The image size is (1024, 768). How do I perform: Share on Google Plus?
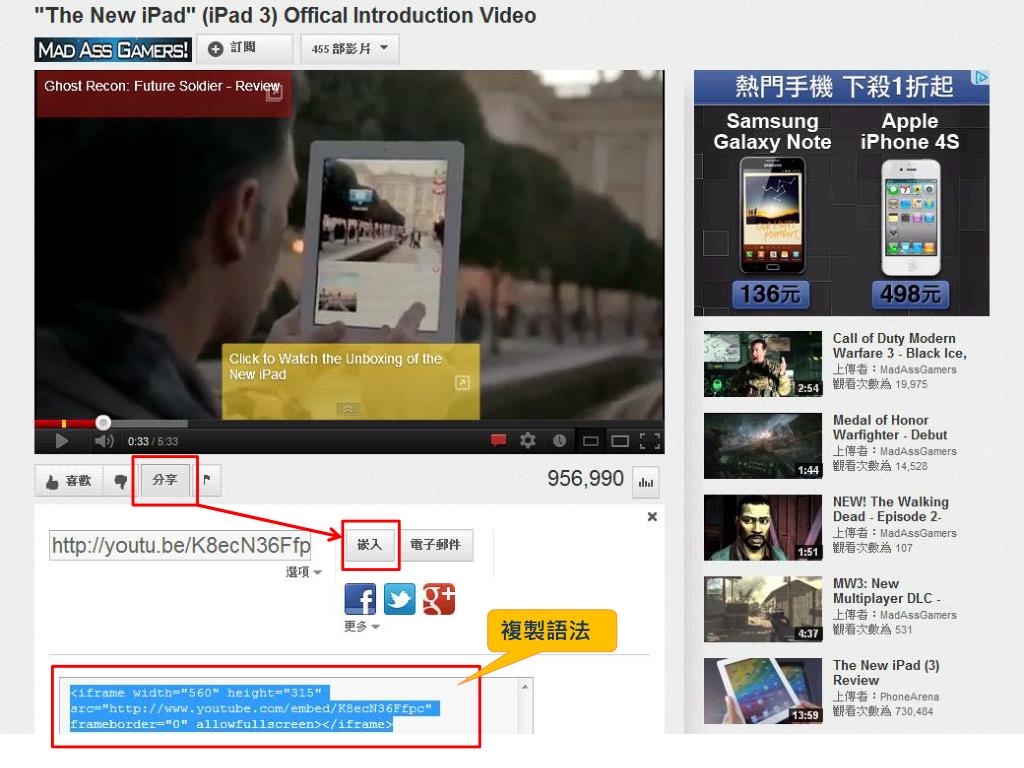click(439, 599)
